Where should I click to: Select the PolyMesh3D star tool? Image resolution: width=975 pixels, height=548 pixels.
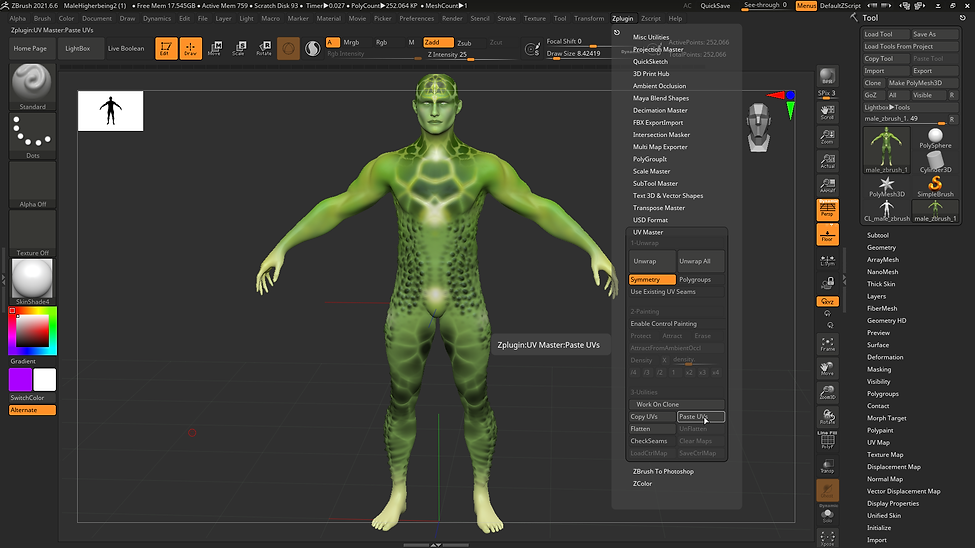coord(887,187)
